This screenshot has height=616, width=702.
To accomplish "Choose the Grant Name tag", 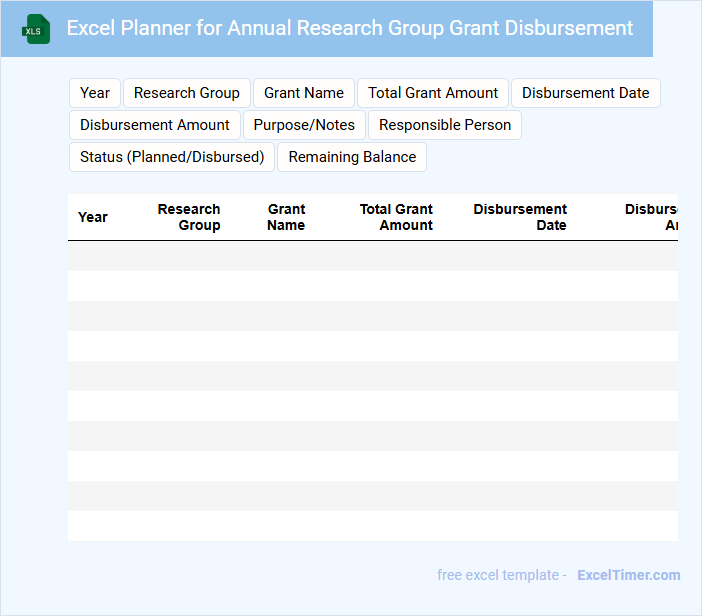I will click(304, 93).
